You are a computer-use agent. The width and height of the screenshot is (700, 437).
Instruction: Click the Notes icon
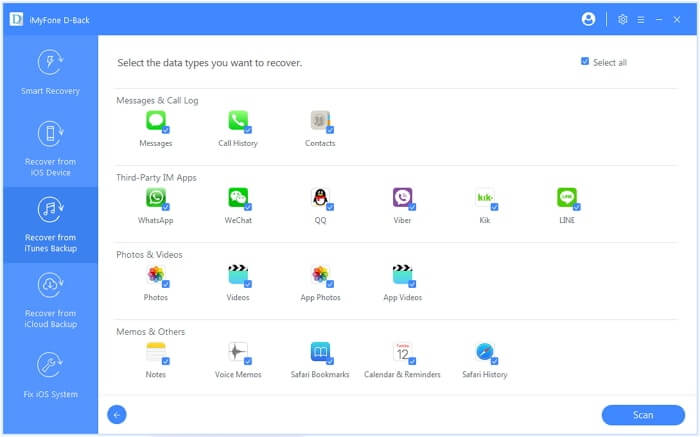(x=156, y=352)
